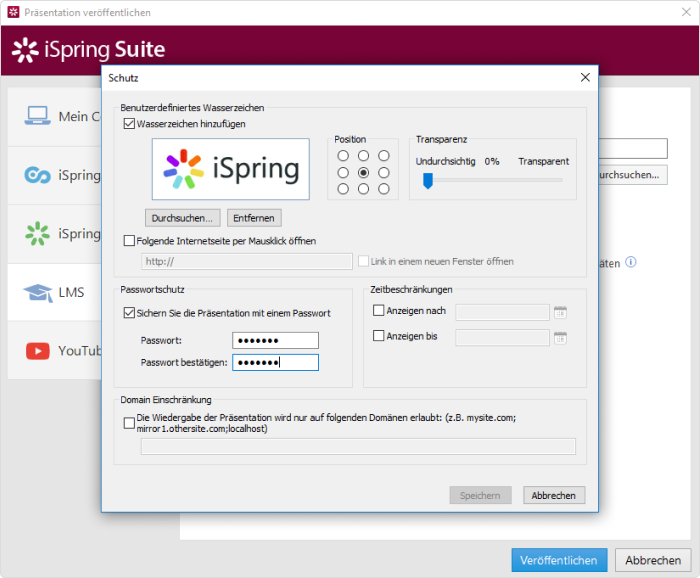Click the '0%' transparency value

[x=492, y=161]
